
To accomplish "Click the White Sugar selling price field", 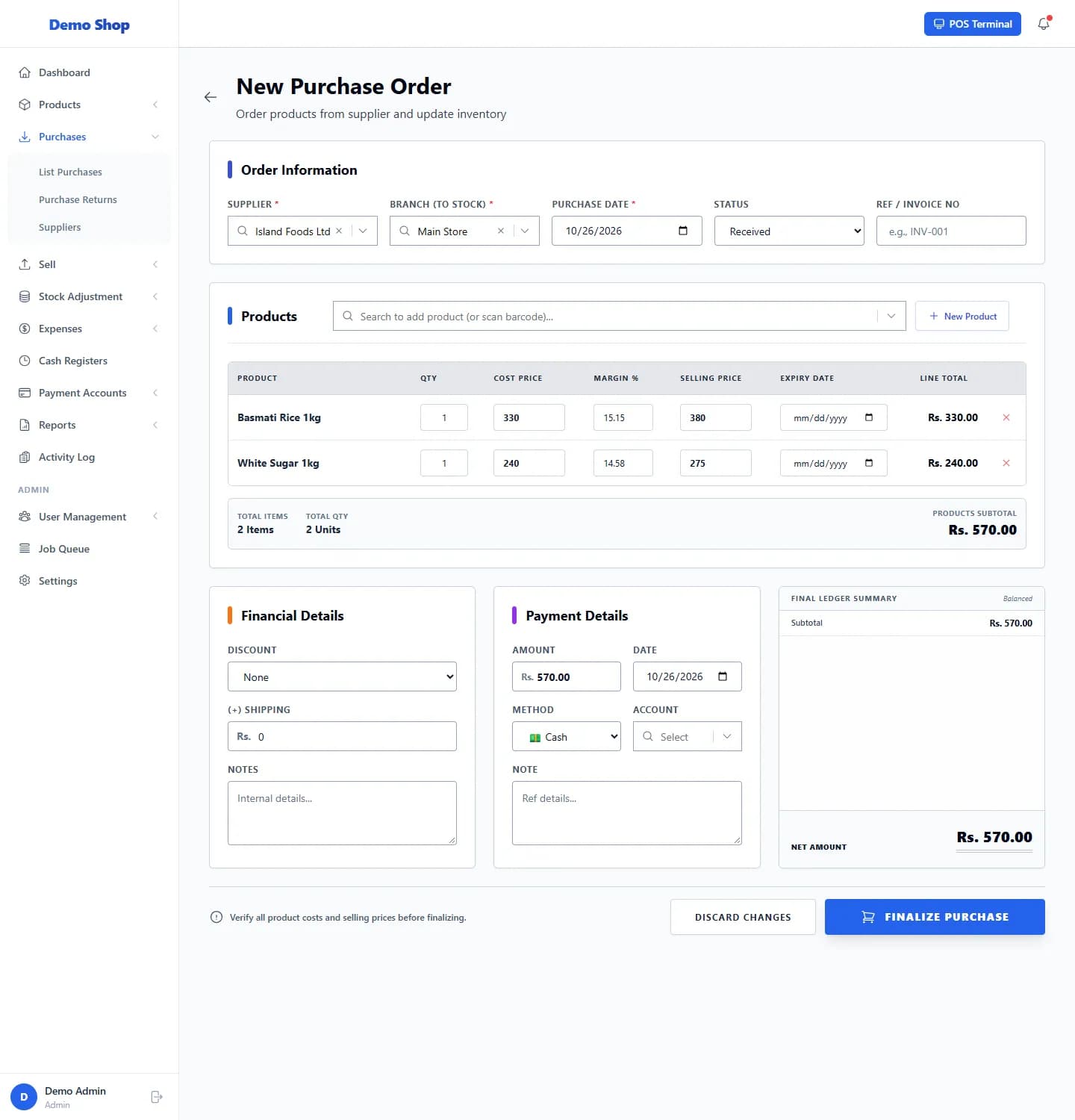I will [715, 463].
